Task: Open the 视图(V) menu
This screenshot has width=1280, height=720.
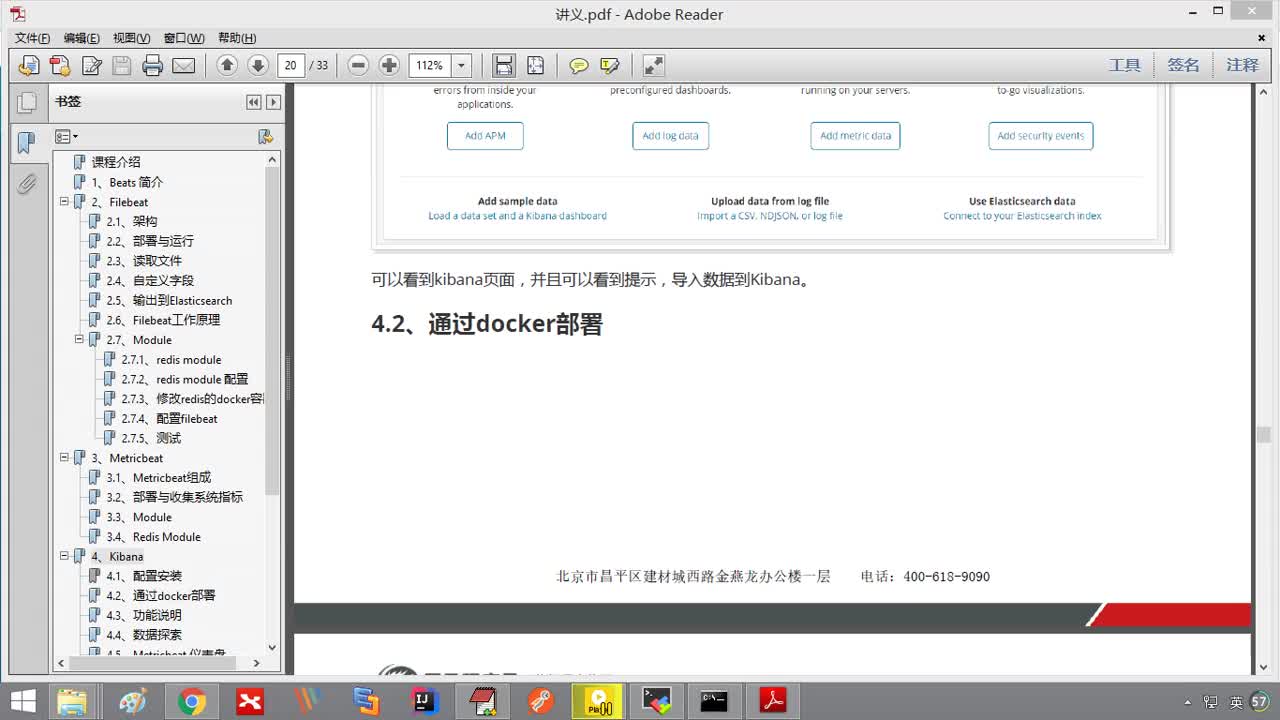Action: 131,38
